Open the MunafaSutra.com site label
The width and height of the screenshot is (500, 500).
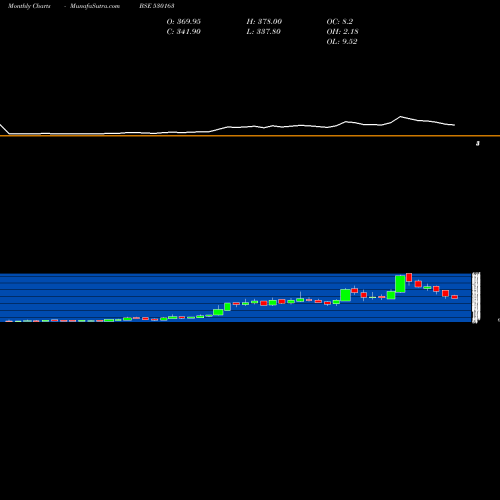(95, 6)
